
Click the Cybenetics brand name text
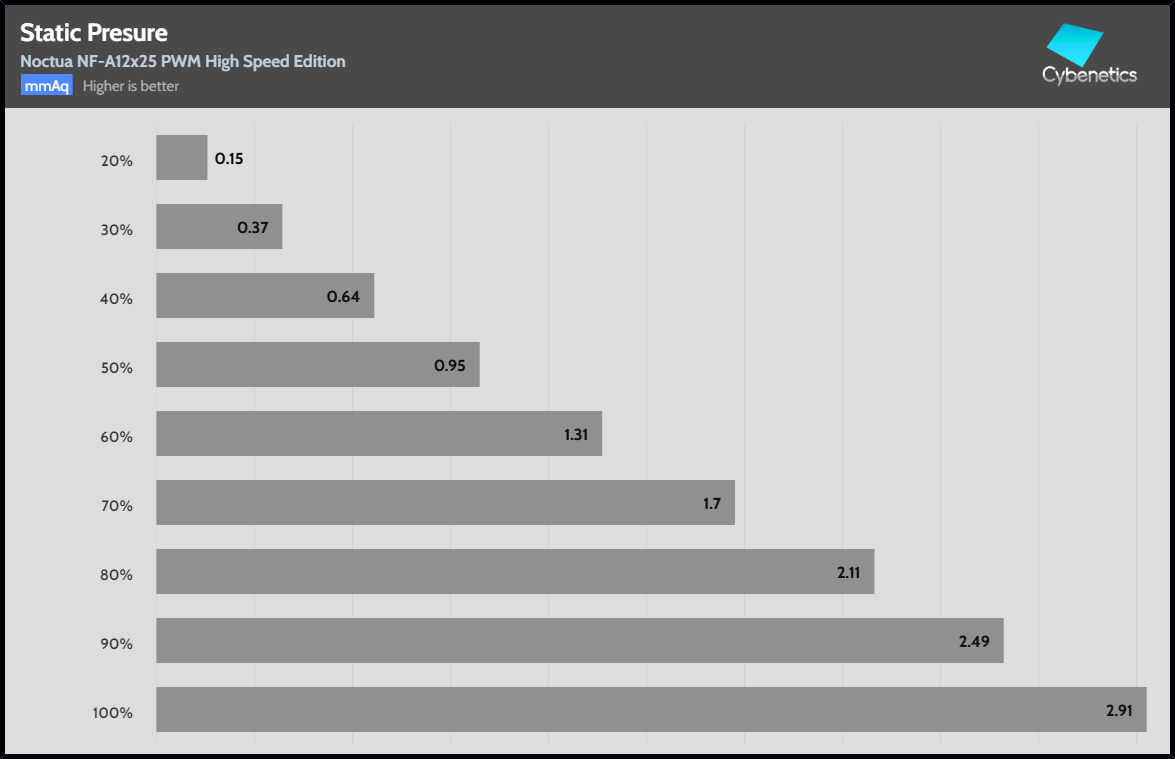(x=1089, y=75)
